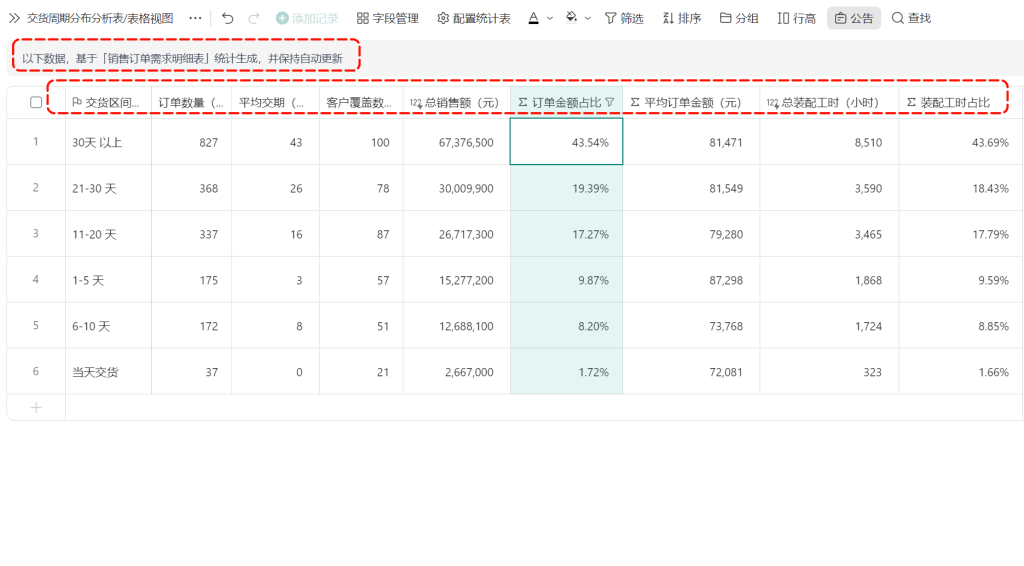
Task: Select the 1.72% cell
Action: pos(566,372)
